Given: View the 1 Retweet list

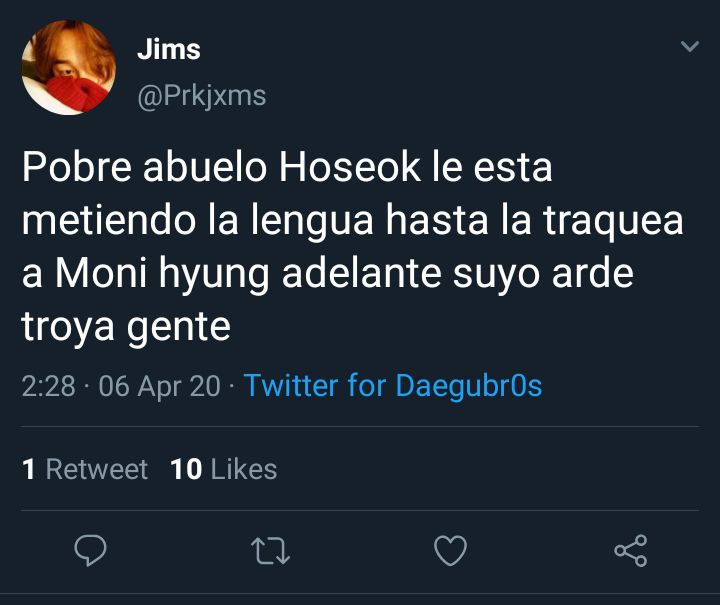Looking at the screenshot, I should click(x=85, y=469).
